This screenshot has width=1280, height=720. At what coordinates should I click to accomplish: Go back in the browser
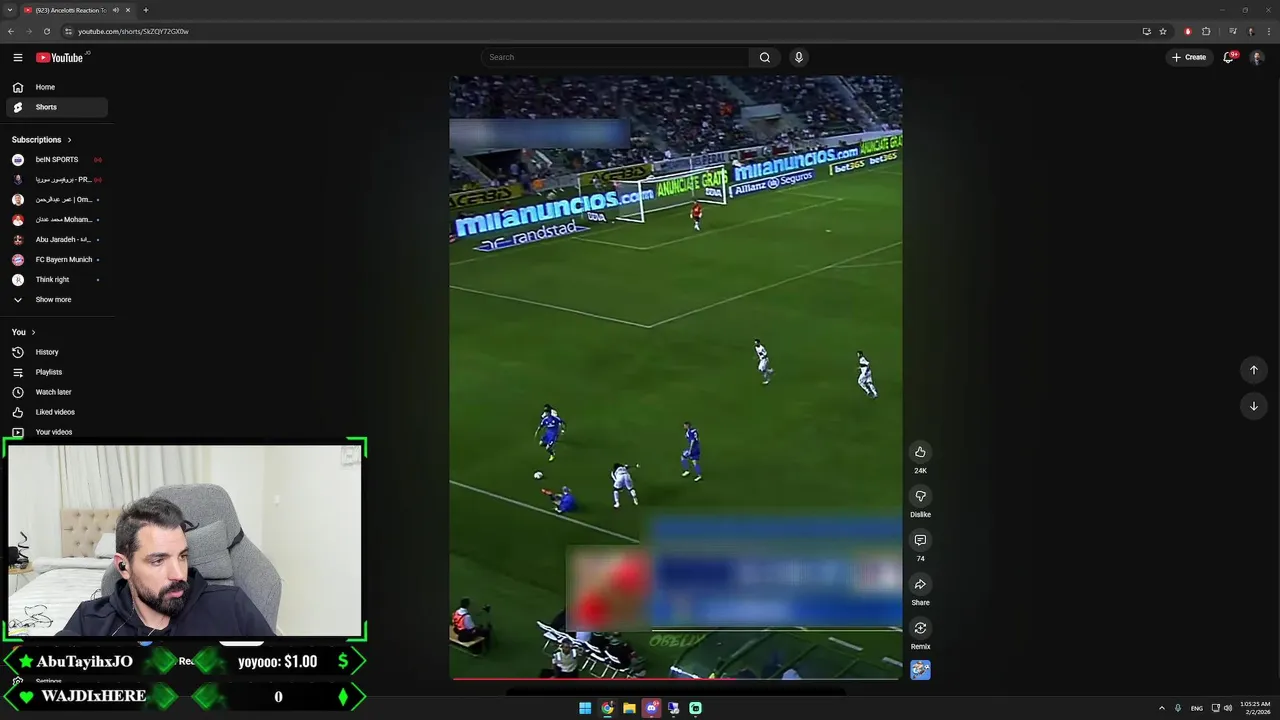click(x=11, y=31)
